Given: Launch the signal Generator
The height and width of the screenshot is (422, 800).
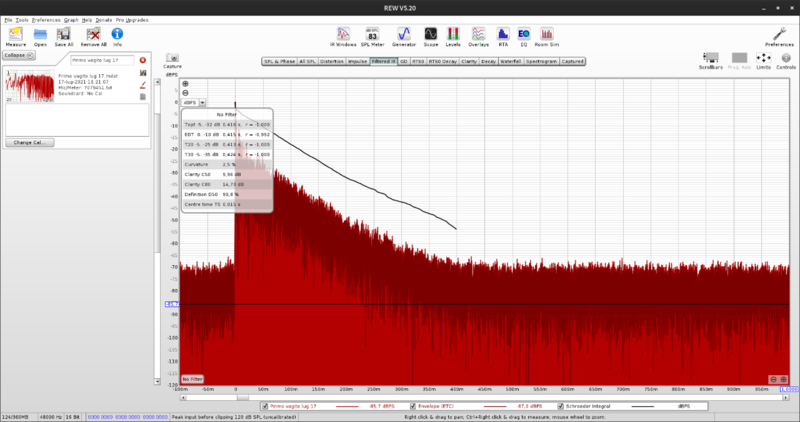Looking at the screenshot, I should coord(404,35).
